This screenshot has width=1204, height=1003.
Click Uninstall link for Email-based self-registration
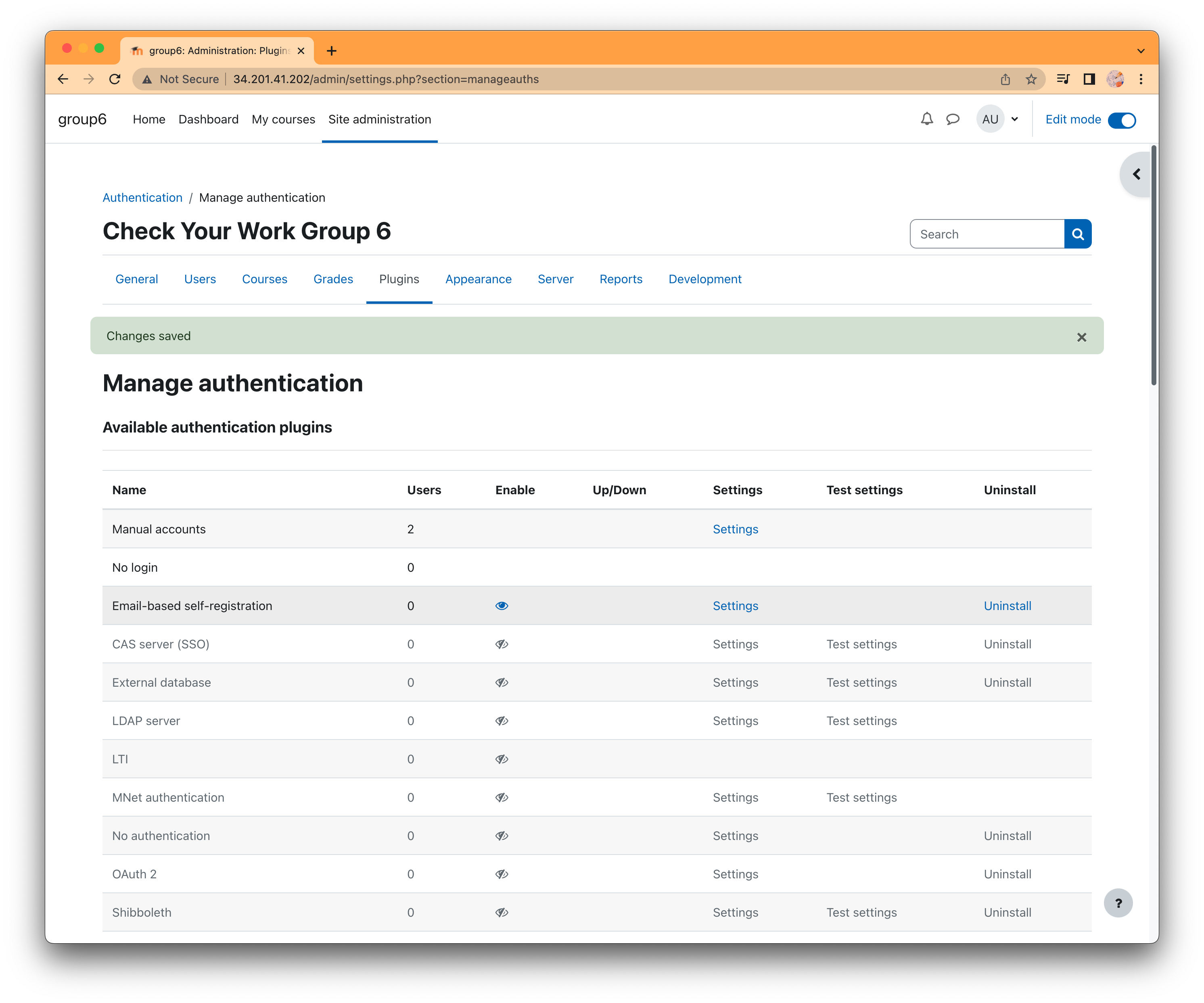click(x=1006, y=605)
